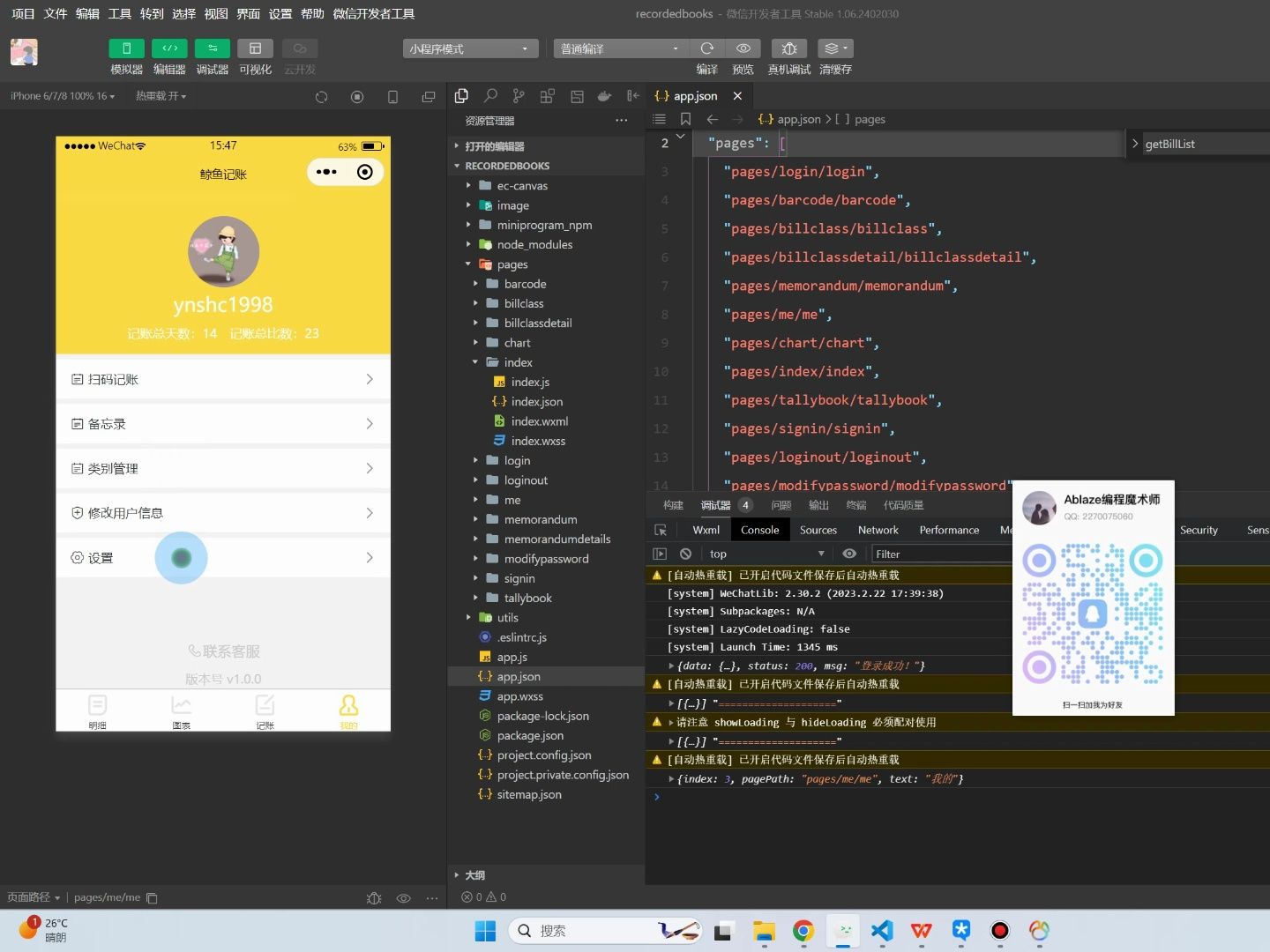Open the explorer files icon
This screenshot has width=1270, height=952.
[461, 96]
